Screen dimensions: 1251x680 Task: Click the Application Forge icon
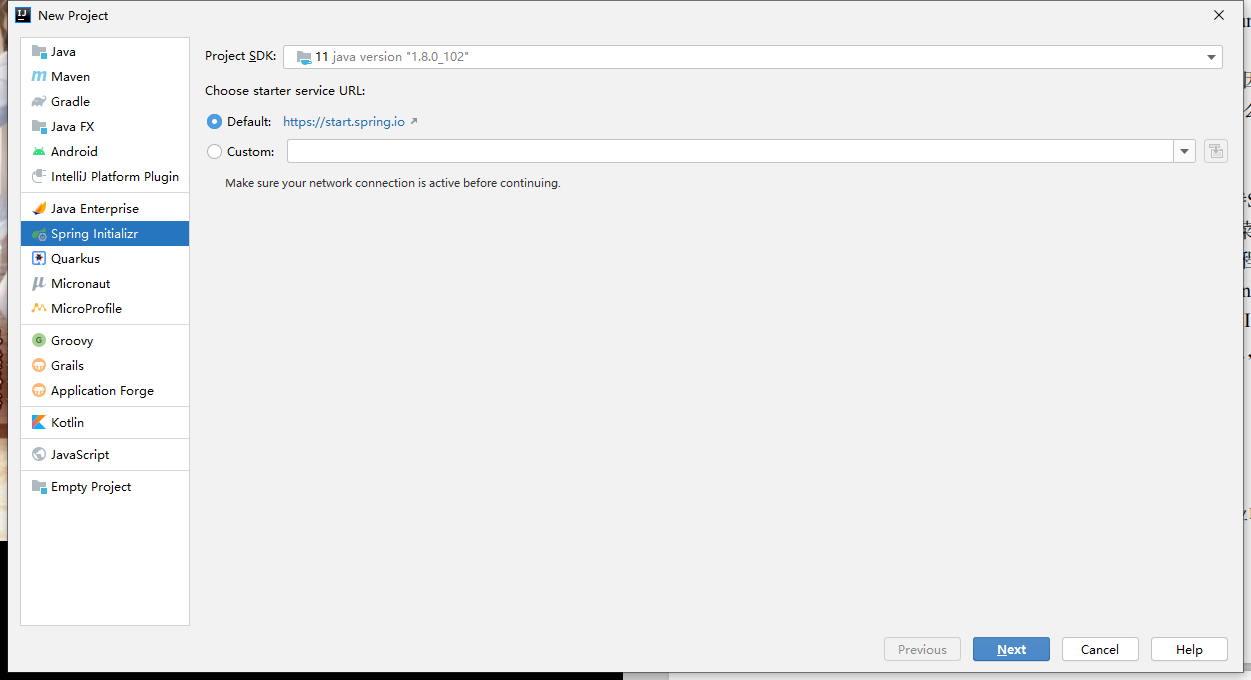pyautogui.click(x=39, y=391)
